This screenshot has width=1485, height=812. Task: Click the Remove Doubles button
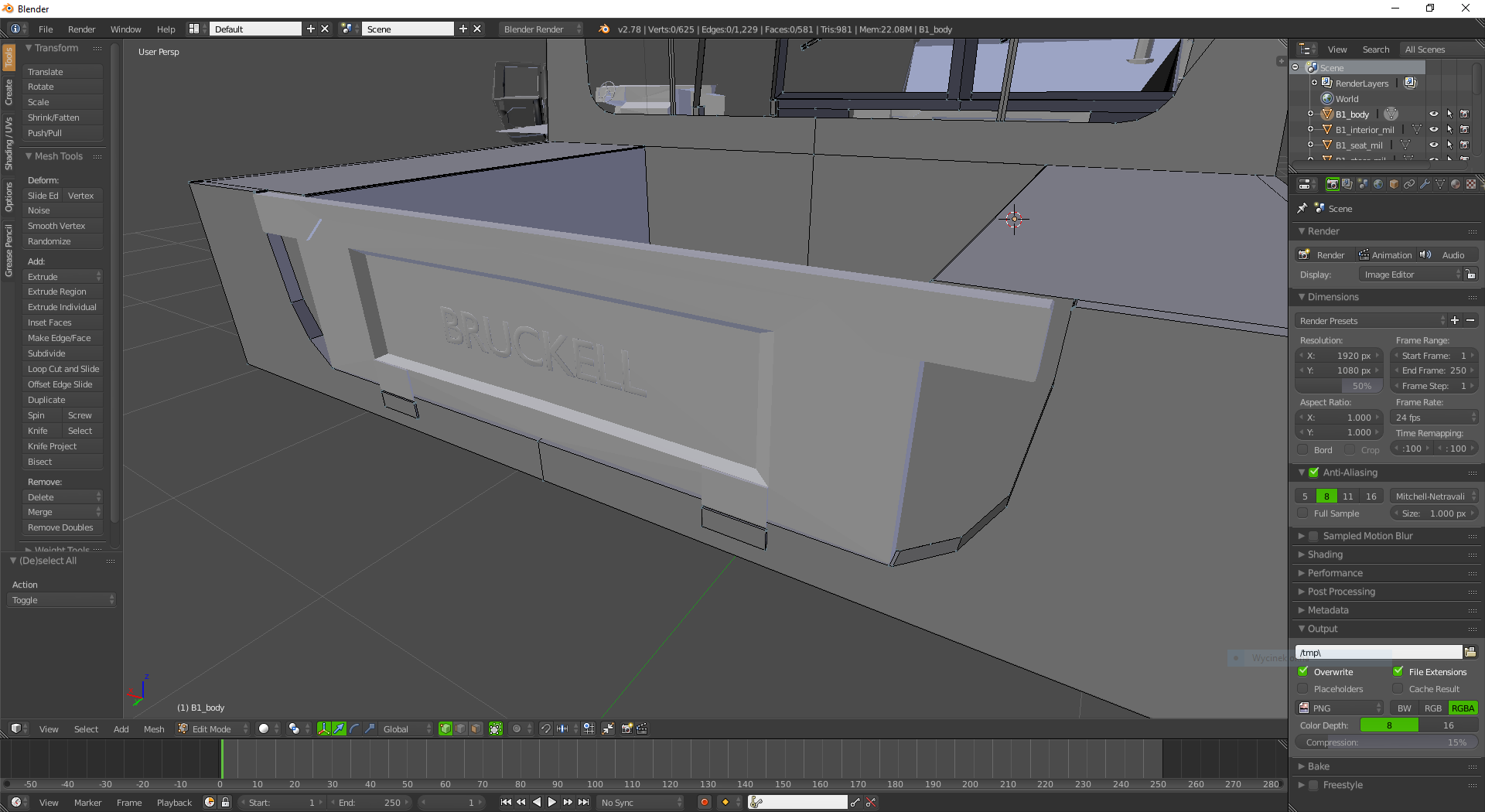(63, 527)
